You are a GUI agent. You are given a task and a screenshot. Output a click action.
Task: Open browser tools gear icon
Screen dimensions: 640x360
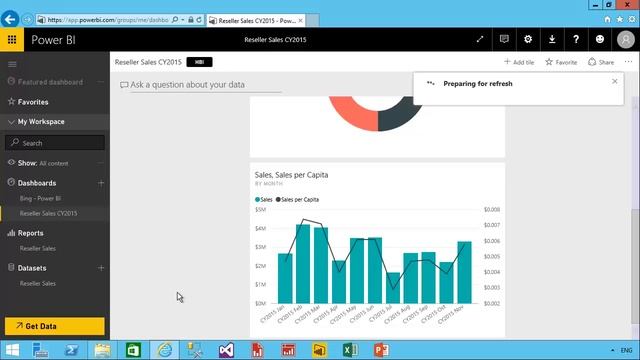632,19
